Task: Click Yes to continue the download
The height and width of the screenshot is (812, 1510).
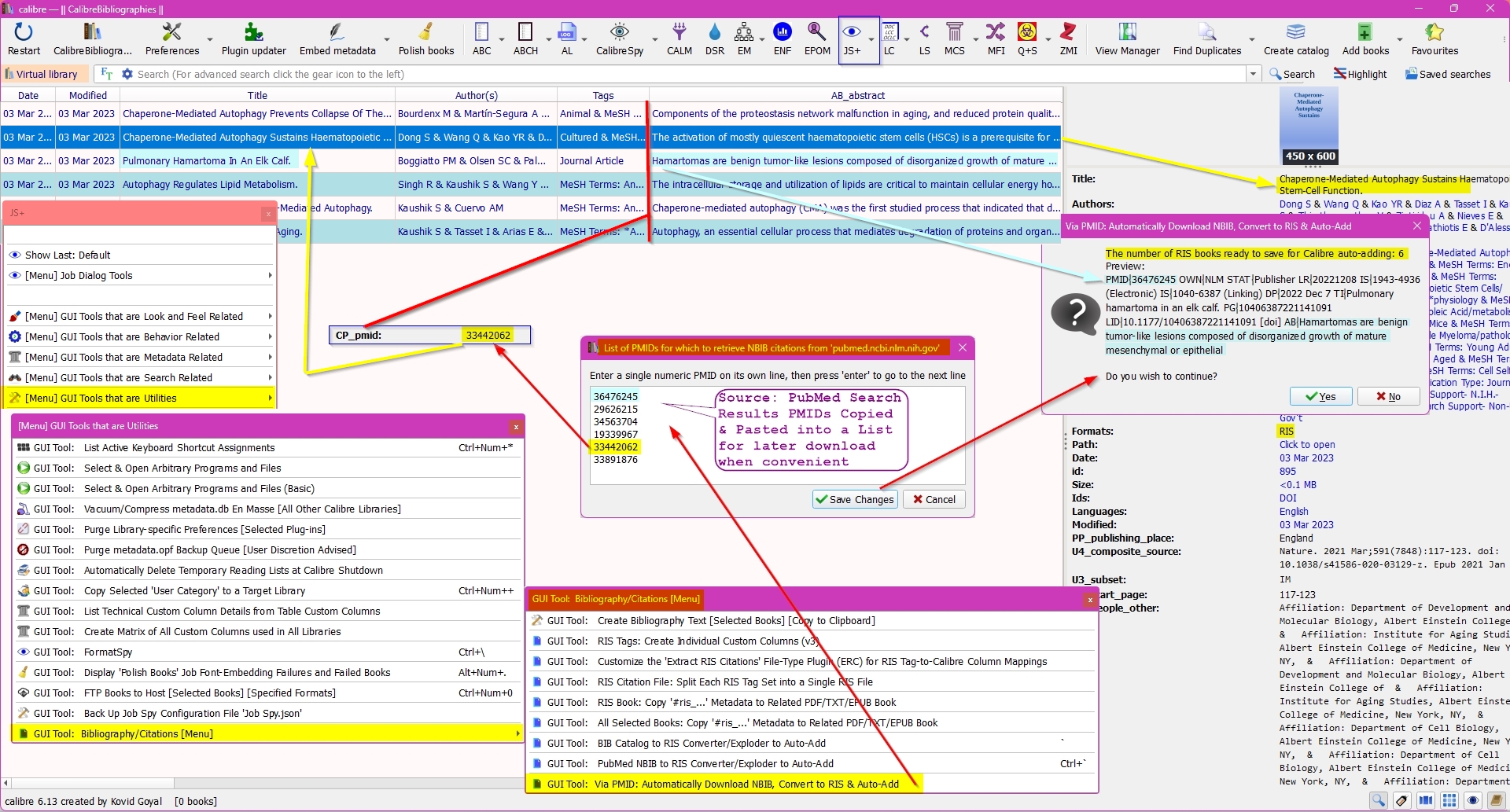Action: [1320, 397]
